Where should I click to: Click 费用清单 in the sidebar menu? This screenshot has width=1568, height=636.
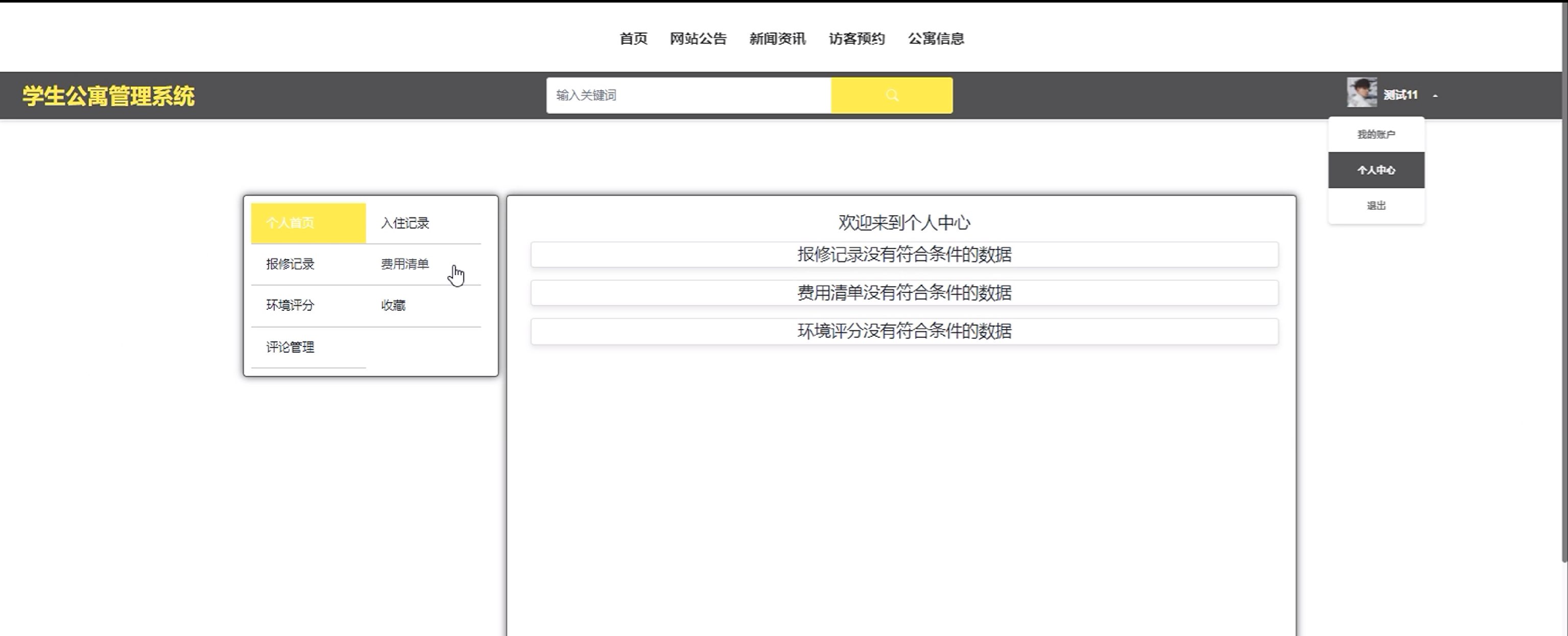click(x=405, y=264)
